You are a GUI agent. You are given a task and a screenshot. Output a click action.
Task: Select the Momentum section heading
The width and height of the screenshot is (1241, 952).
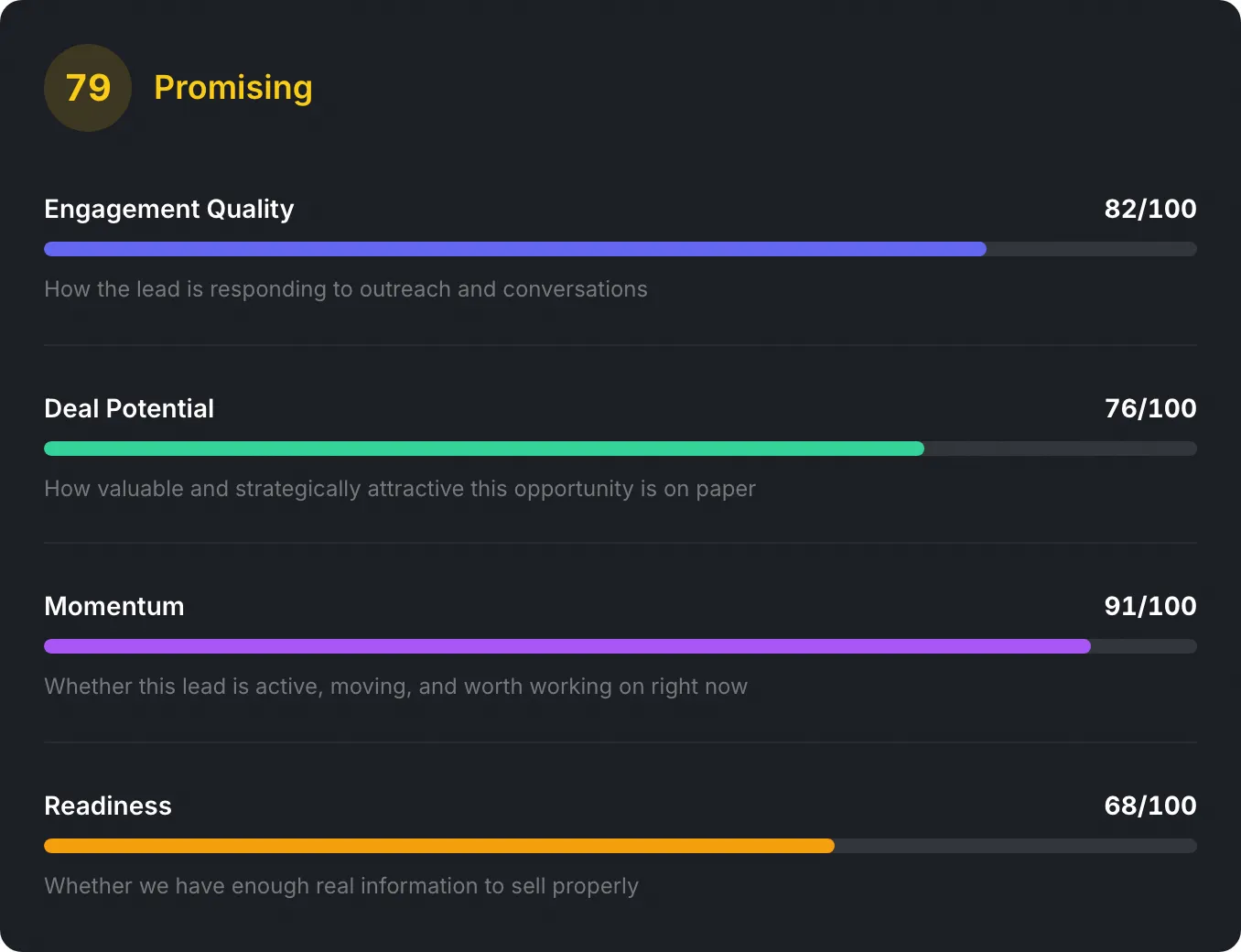click(x=113, y=606)
